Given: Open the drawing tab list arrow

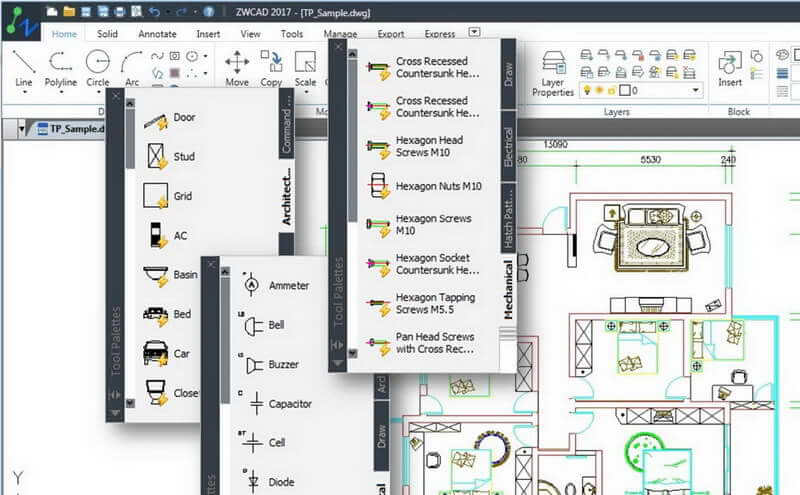Looking at the screenshot, I should point(21,129).
